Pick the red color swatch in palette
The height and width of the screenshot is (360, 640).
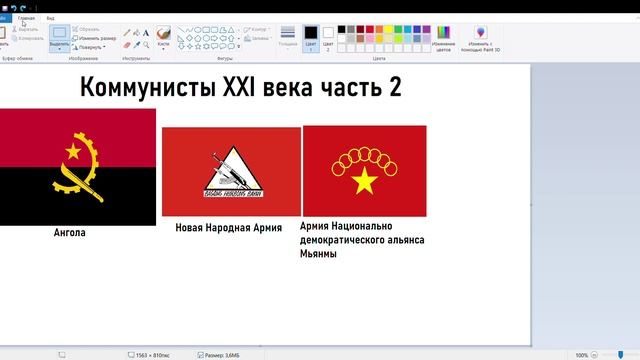click(x=370, y=29)
